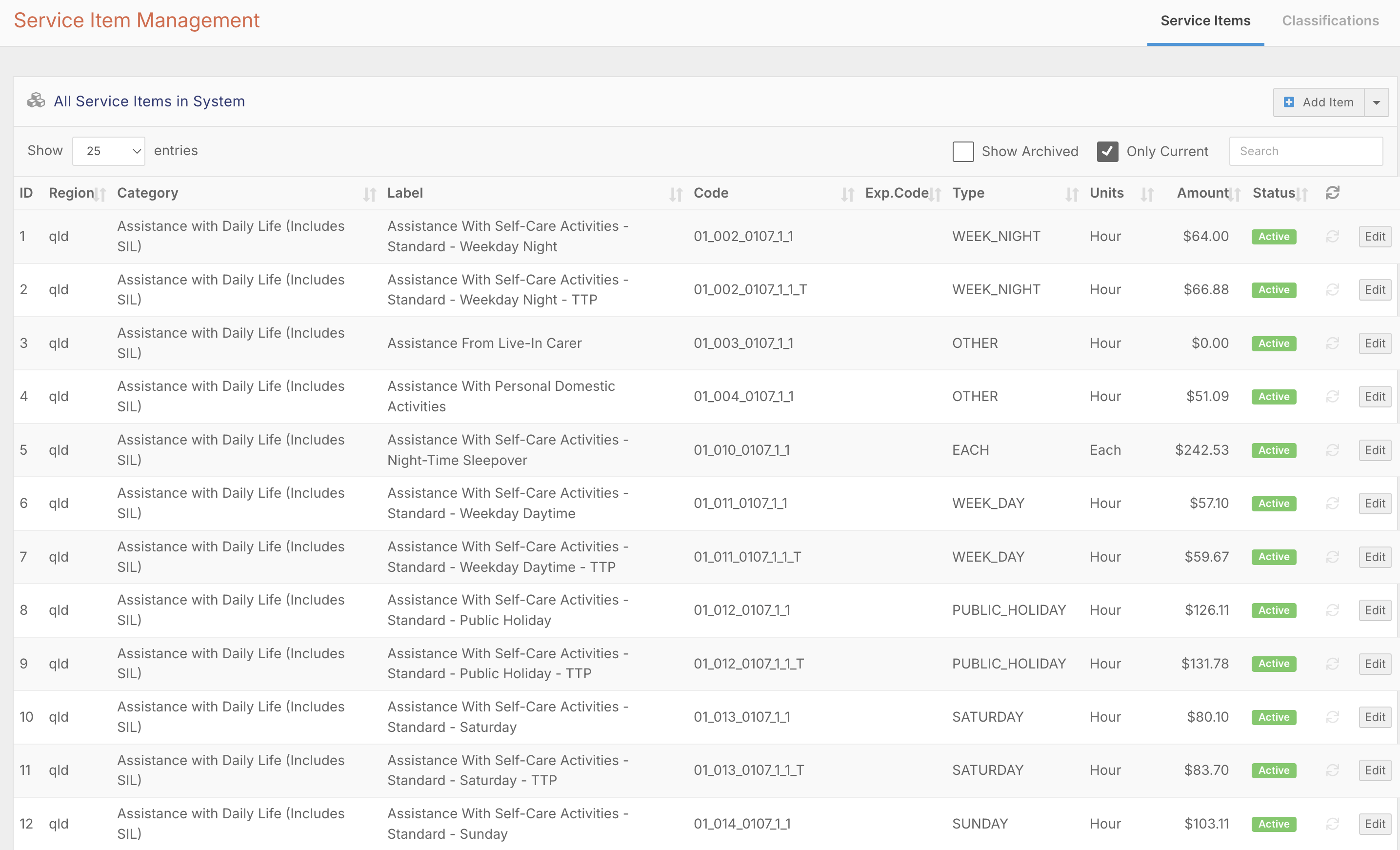1400x850 pixels.
Task: Click the Service Item Management title
Action: (x=137, y=20)
